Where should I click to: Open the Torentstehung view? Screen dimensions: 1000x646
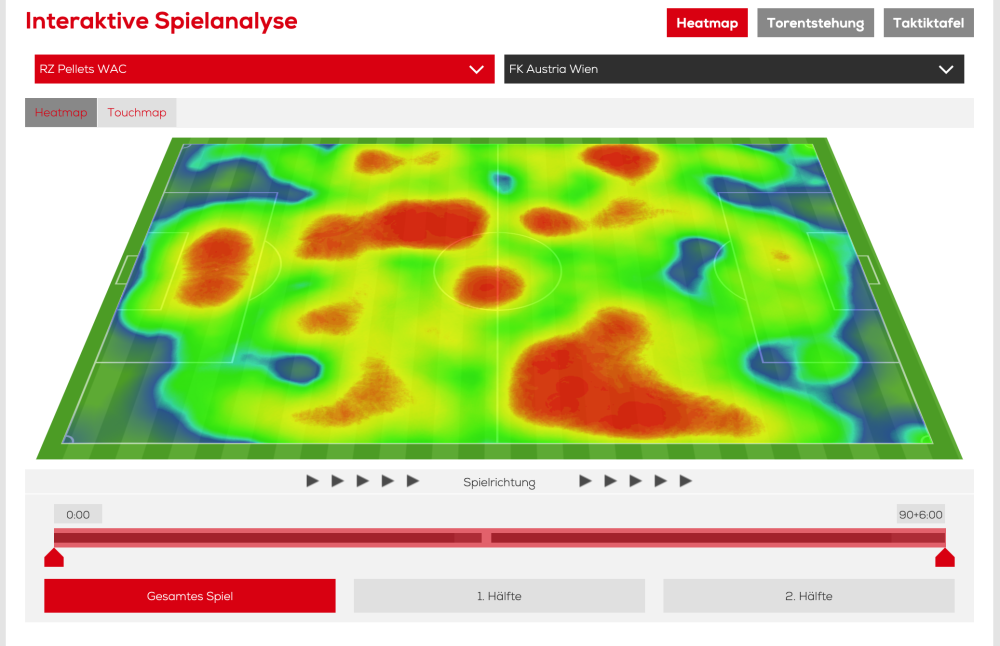click(815, 23)
